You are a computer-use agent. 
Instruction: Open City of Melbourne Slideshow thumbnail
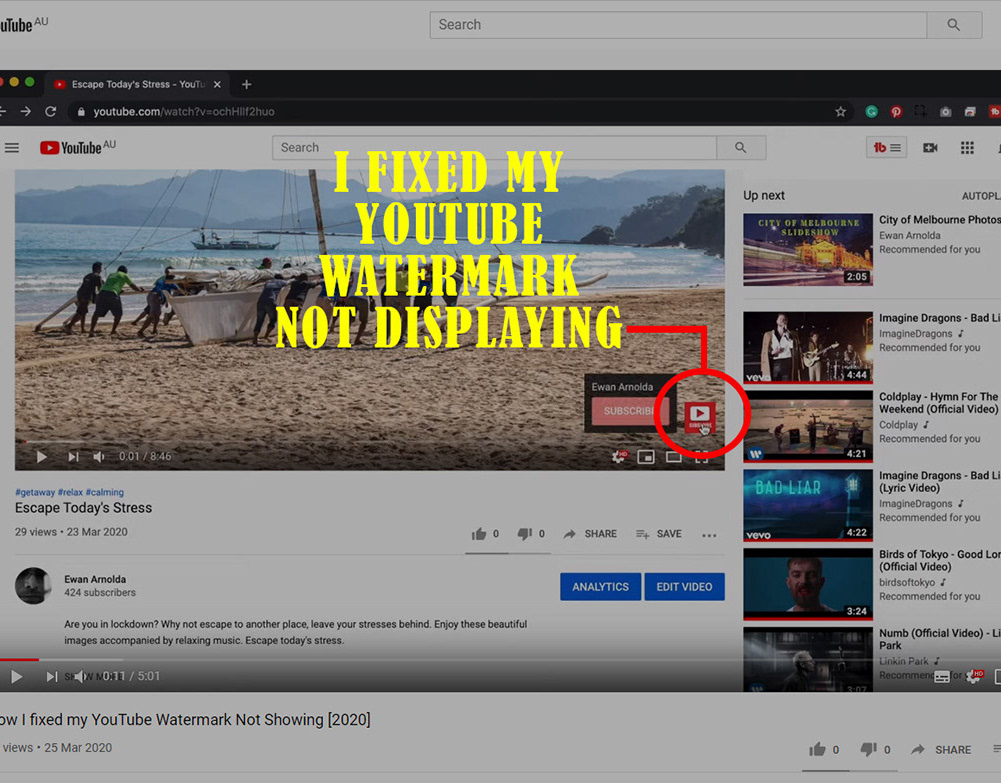[808, 250]
